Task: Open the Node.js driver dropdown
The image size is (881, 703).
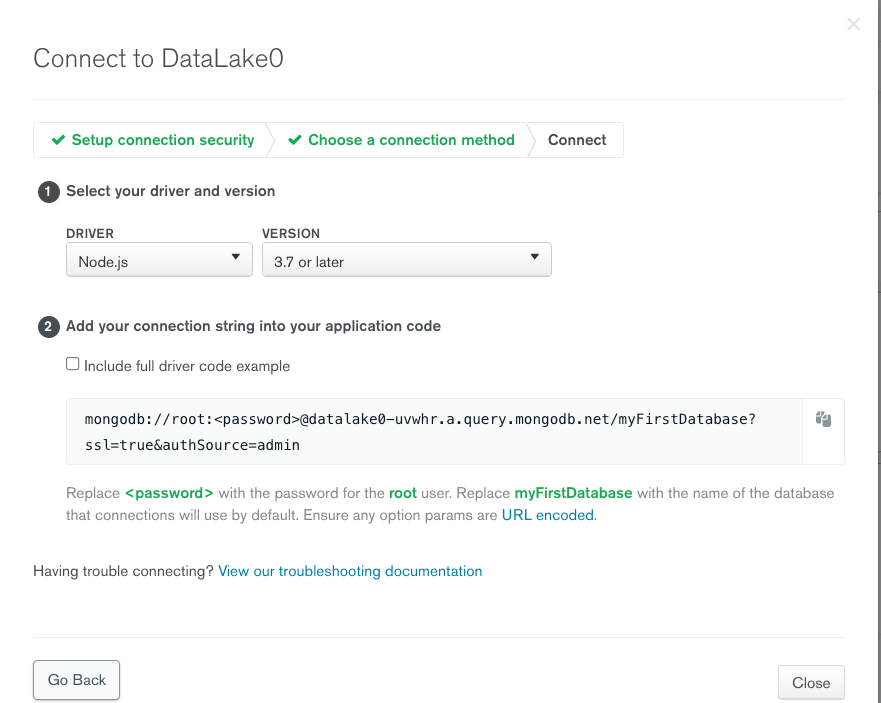Action: point(160,260)
